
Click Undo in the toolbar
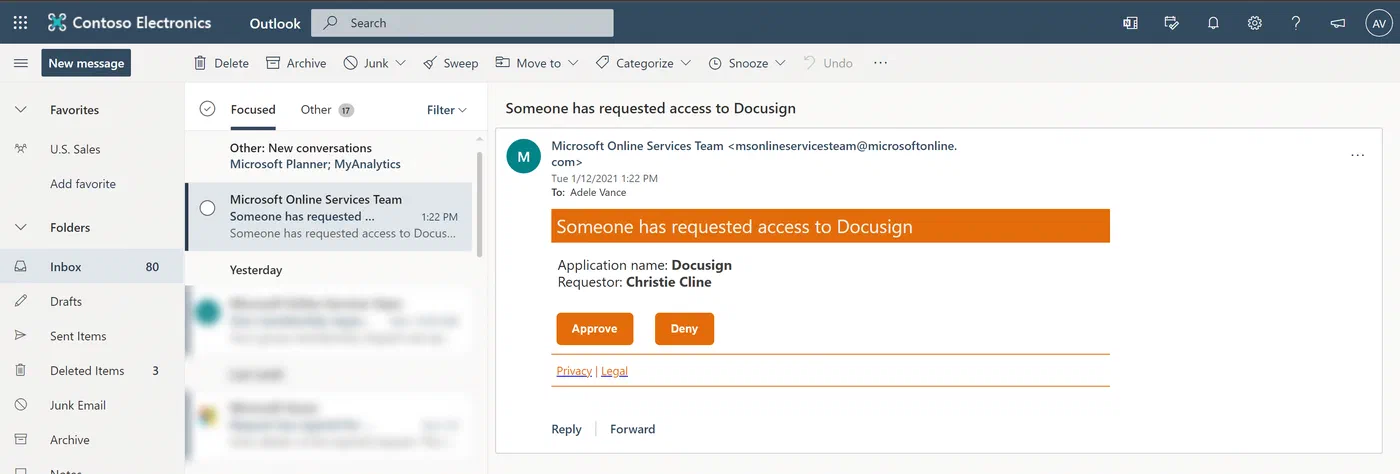(x=828, y=63)
